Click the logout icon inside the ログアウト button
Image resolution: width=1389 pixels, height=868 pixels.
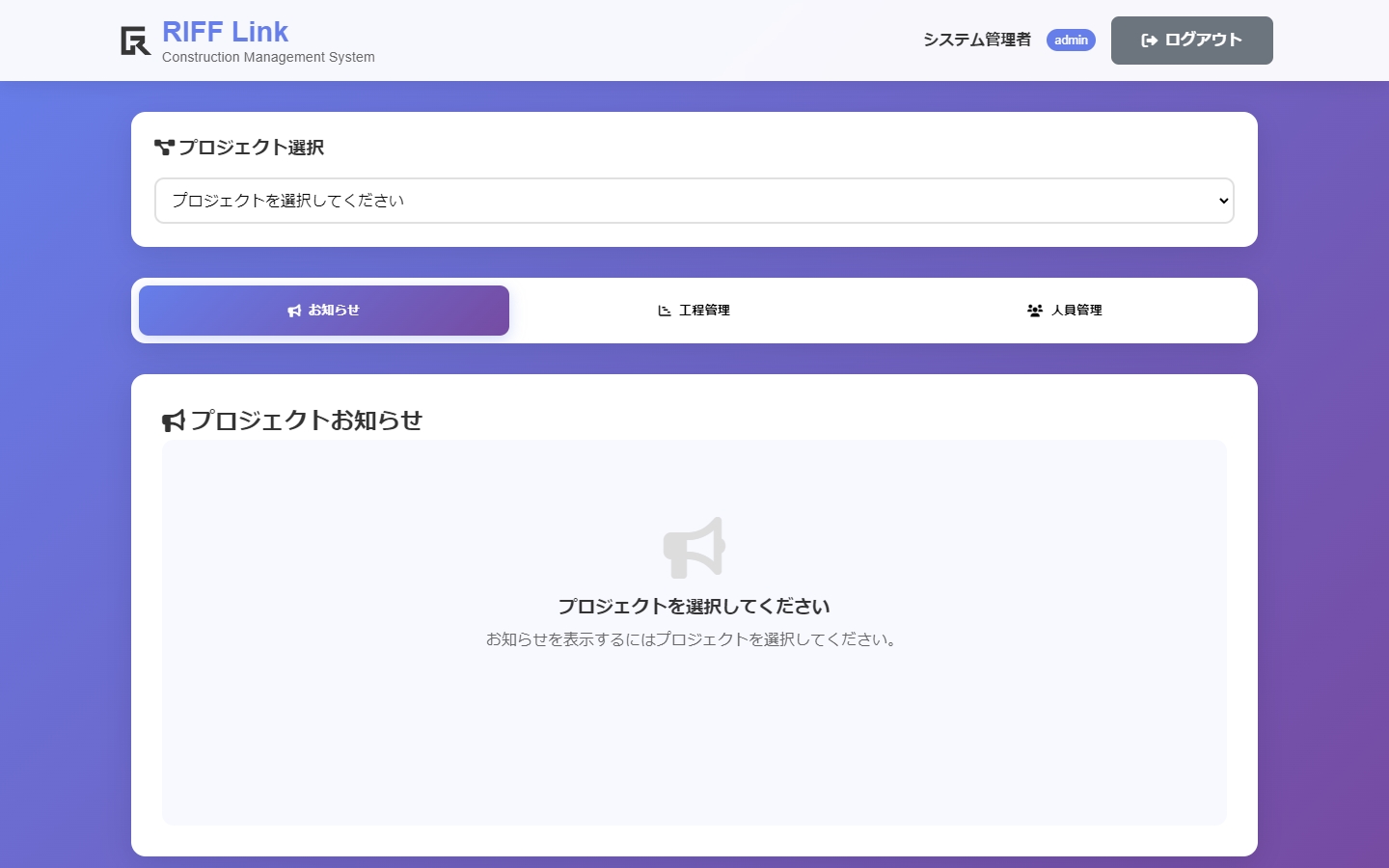[x=1147, y=40]
